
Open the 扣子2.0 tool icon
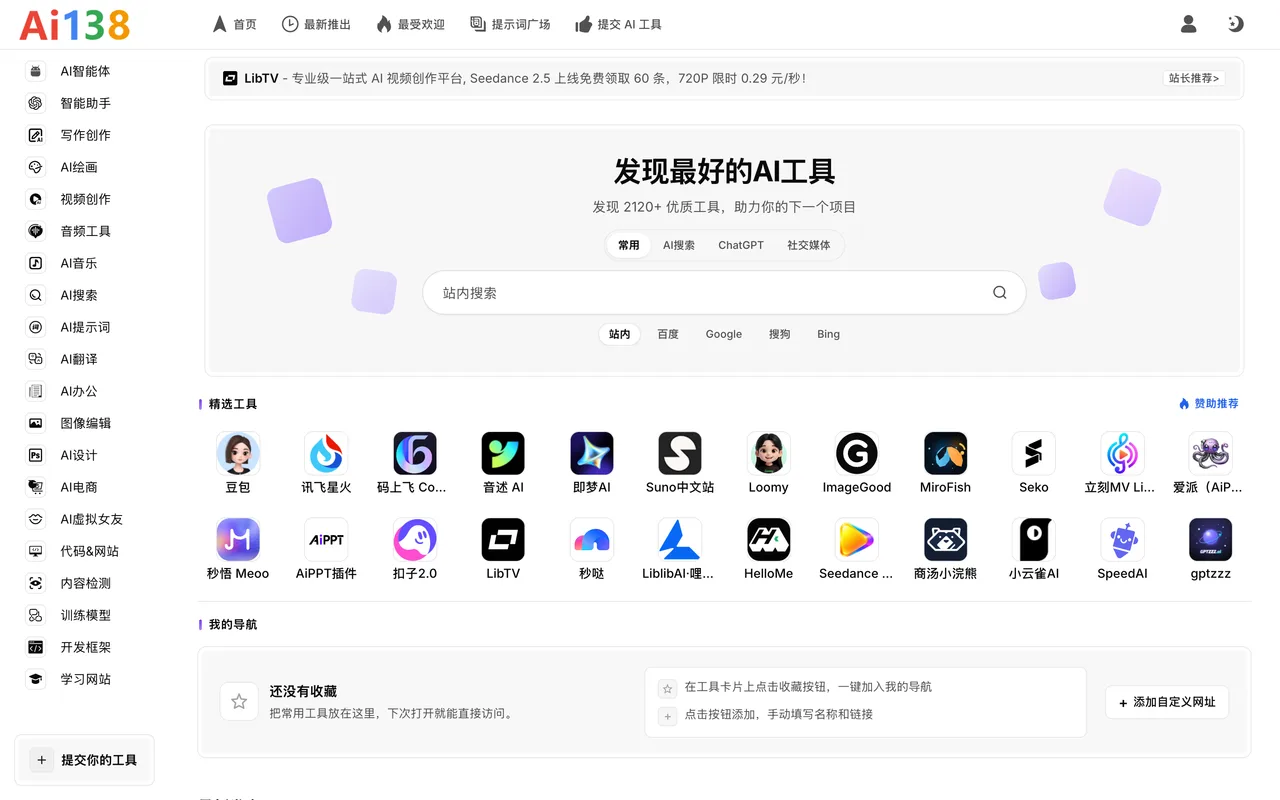tap(415, 539)
